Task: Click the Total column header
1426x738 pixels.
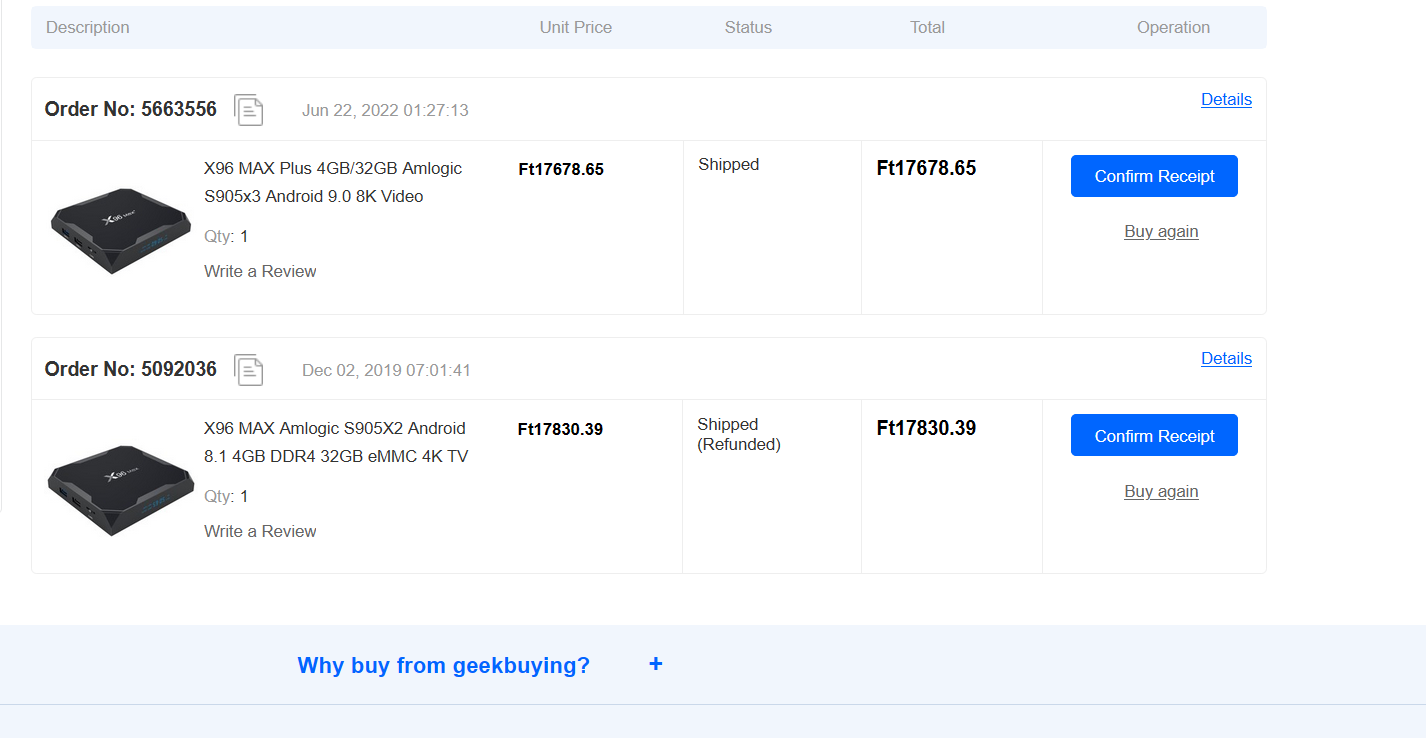Action: pos(927,27)
